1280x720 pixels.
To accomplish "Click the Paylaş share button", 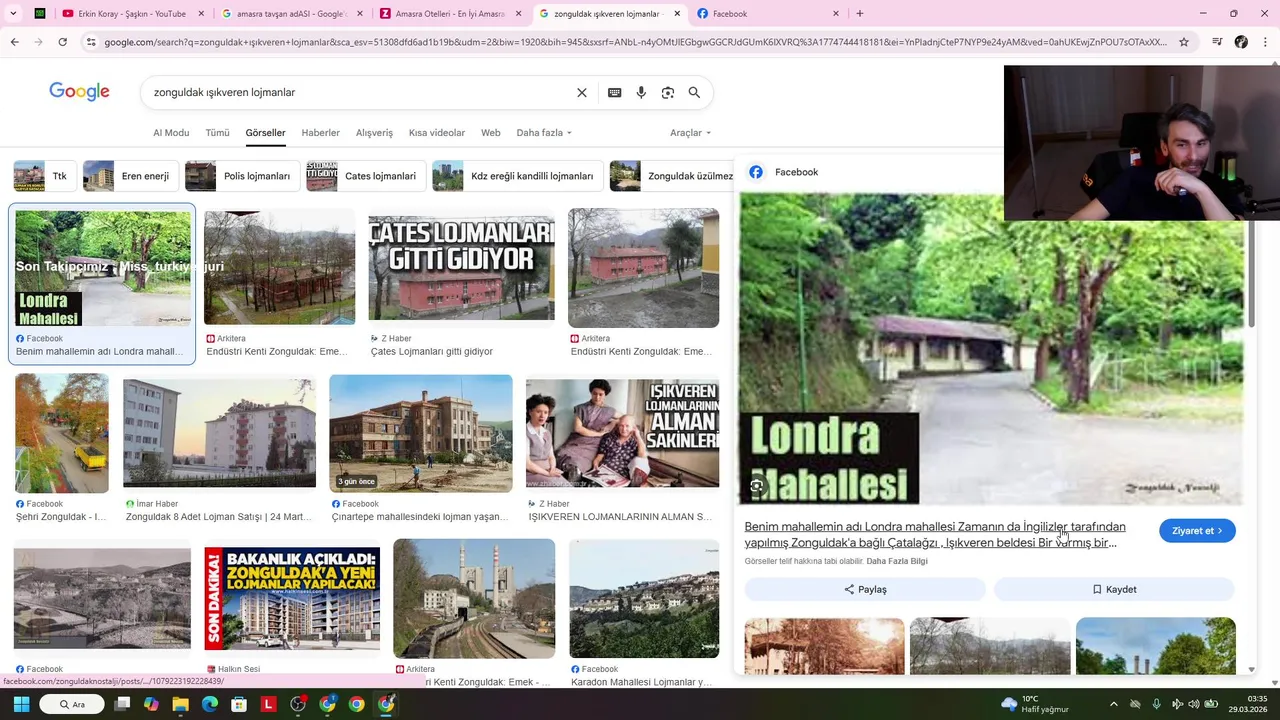I will [x=865, y=589].
